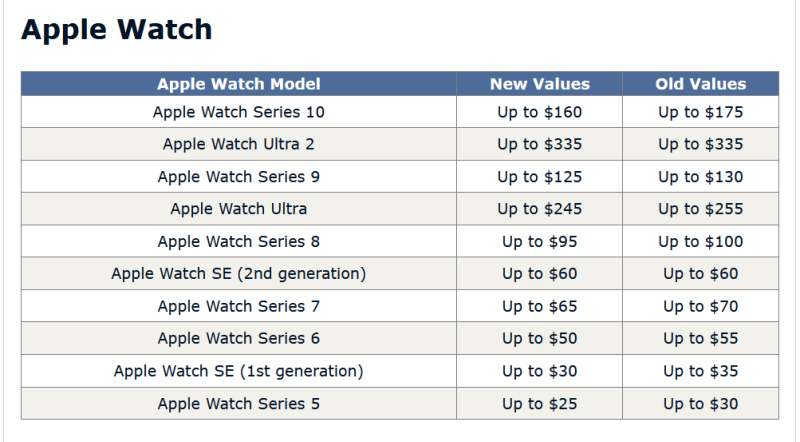Click the Apple Watch Series 9 cell
800x442 pixels.
(x=238, y=177)
